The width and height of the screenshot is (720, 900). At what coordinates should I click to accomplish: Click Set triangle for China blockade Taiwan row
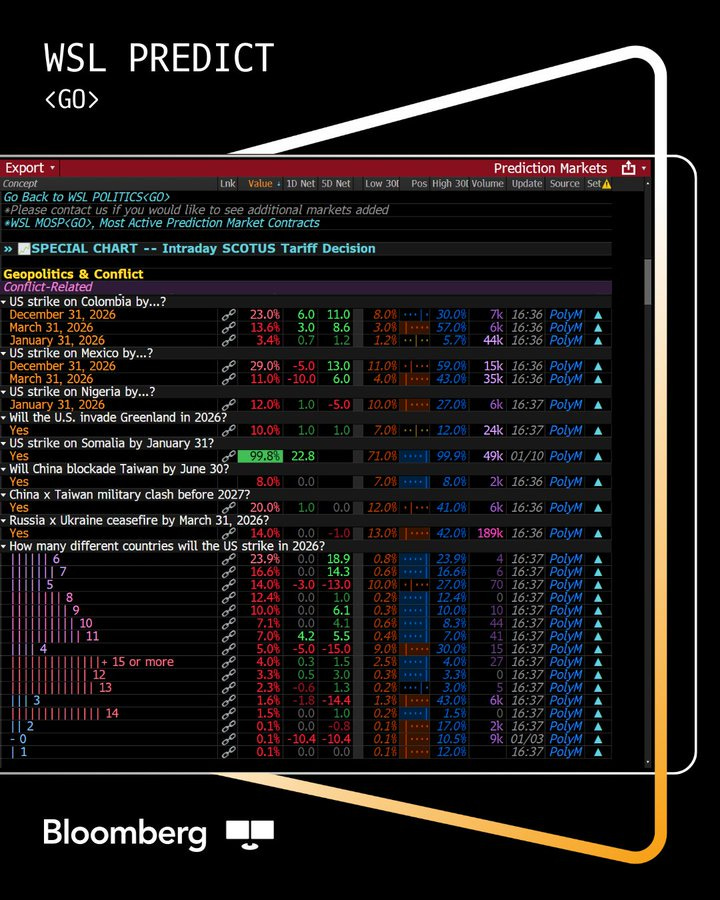598,482
